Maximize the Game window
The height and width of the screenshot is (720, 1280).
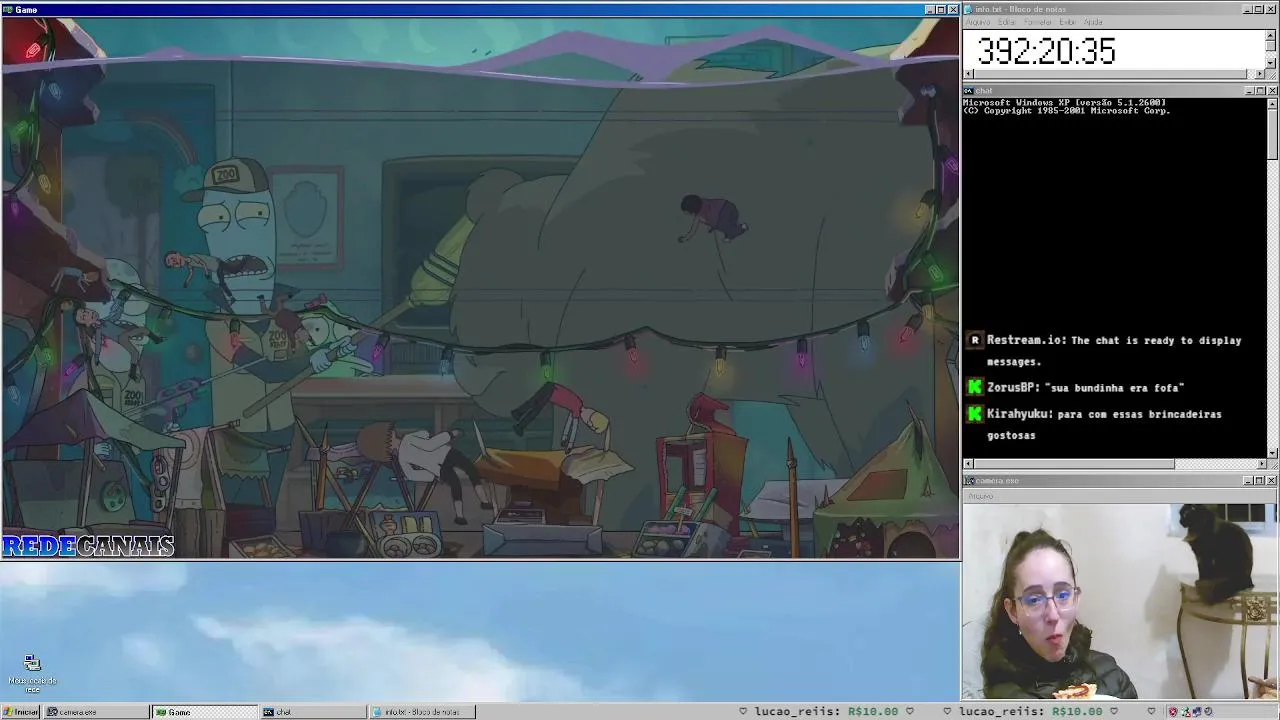point(941,10)
